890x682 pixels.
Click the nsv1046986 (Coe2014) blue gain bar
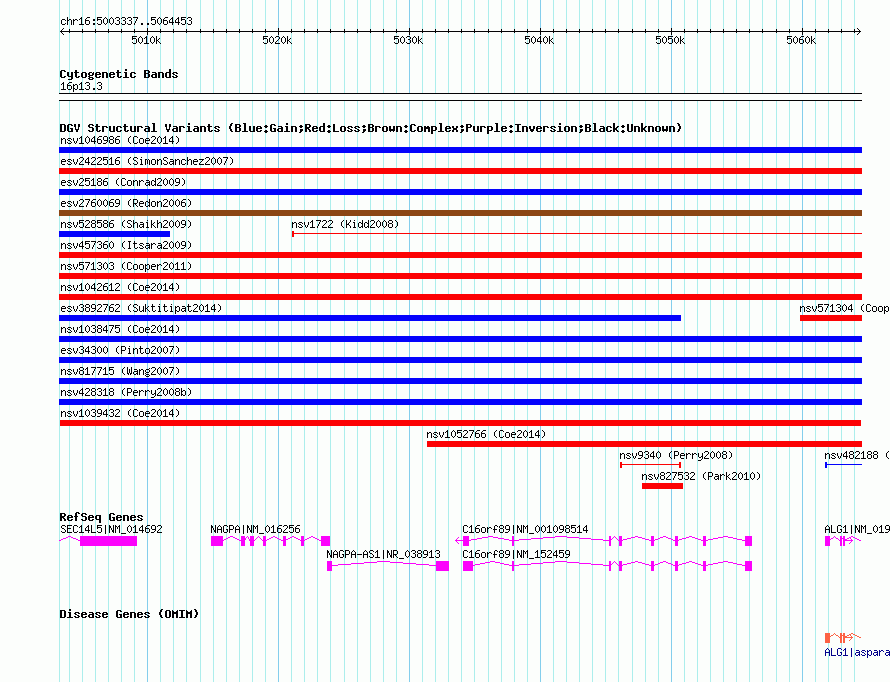tap(460, 150)
